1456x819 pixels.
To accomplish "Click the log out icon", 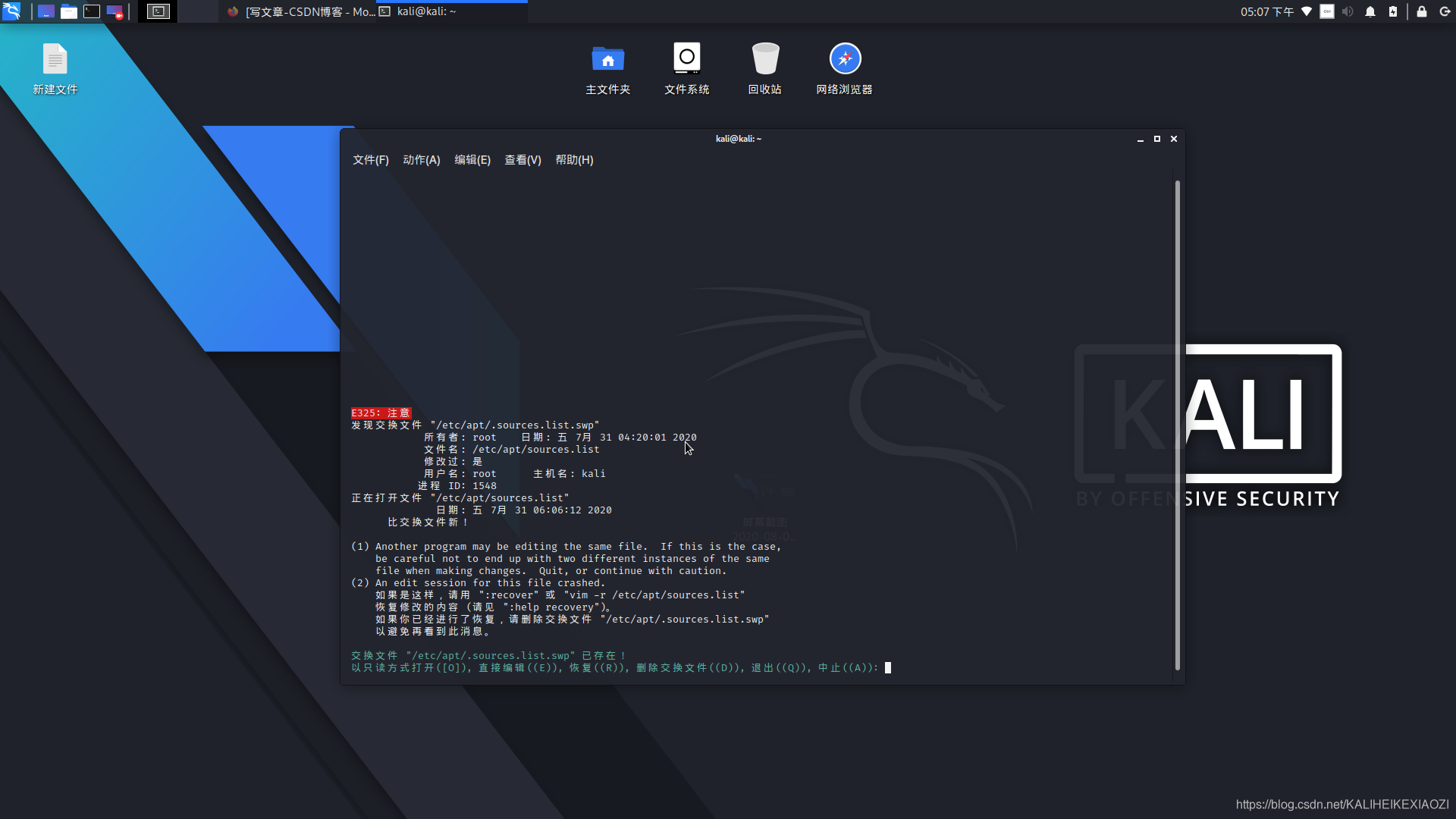I will pos(1444,11).
